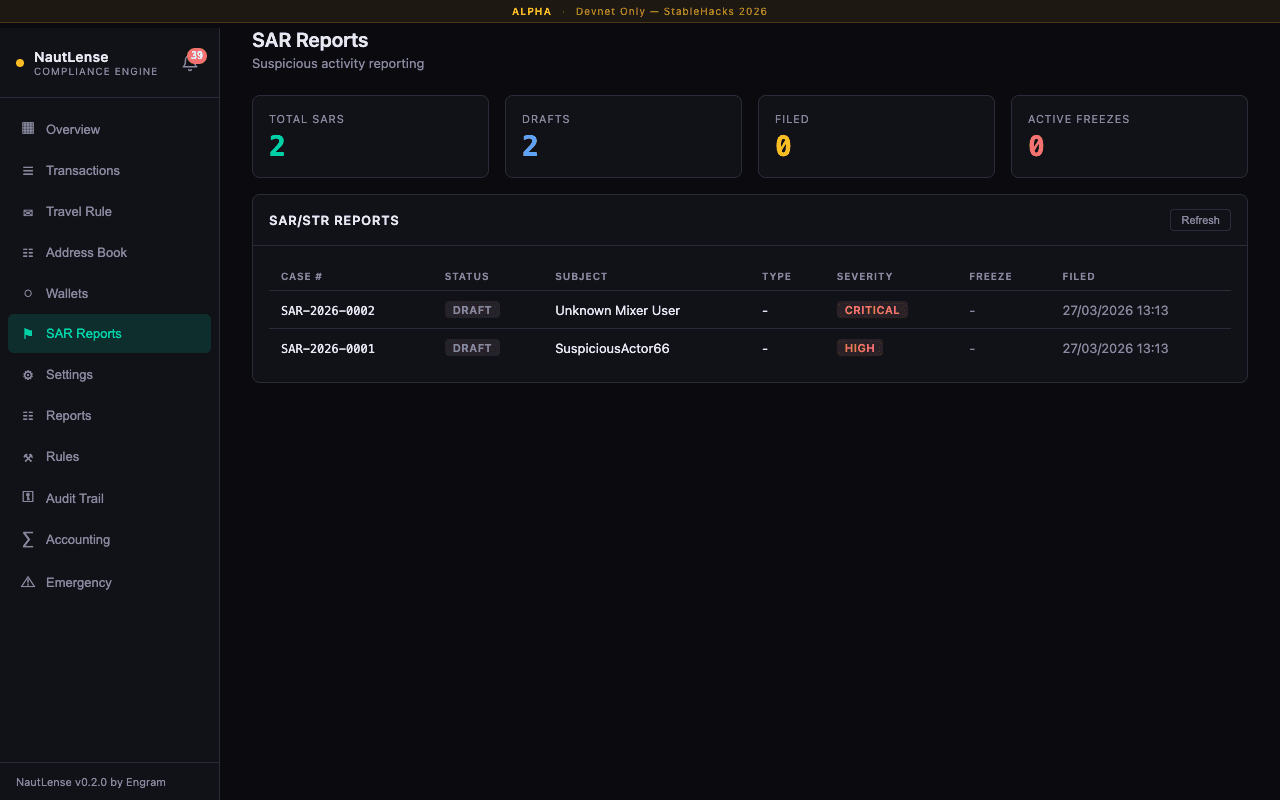1280x800 pixels.
Task: Click the Emergency warning triangle icon
Action: coord(27,581)
